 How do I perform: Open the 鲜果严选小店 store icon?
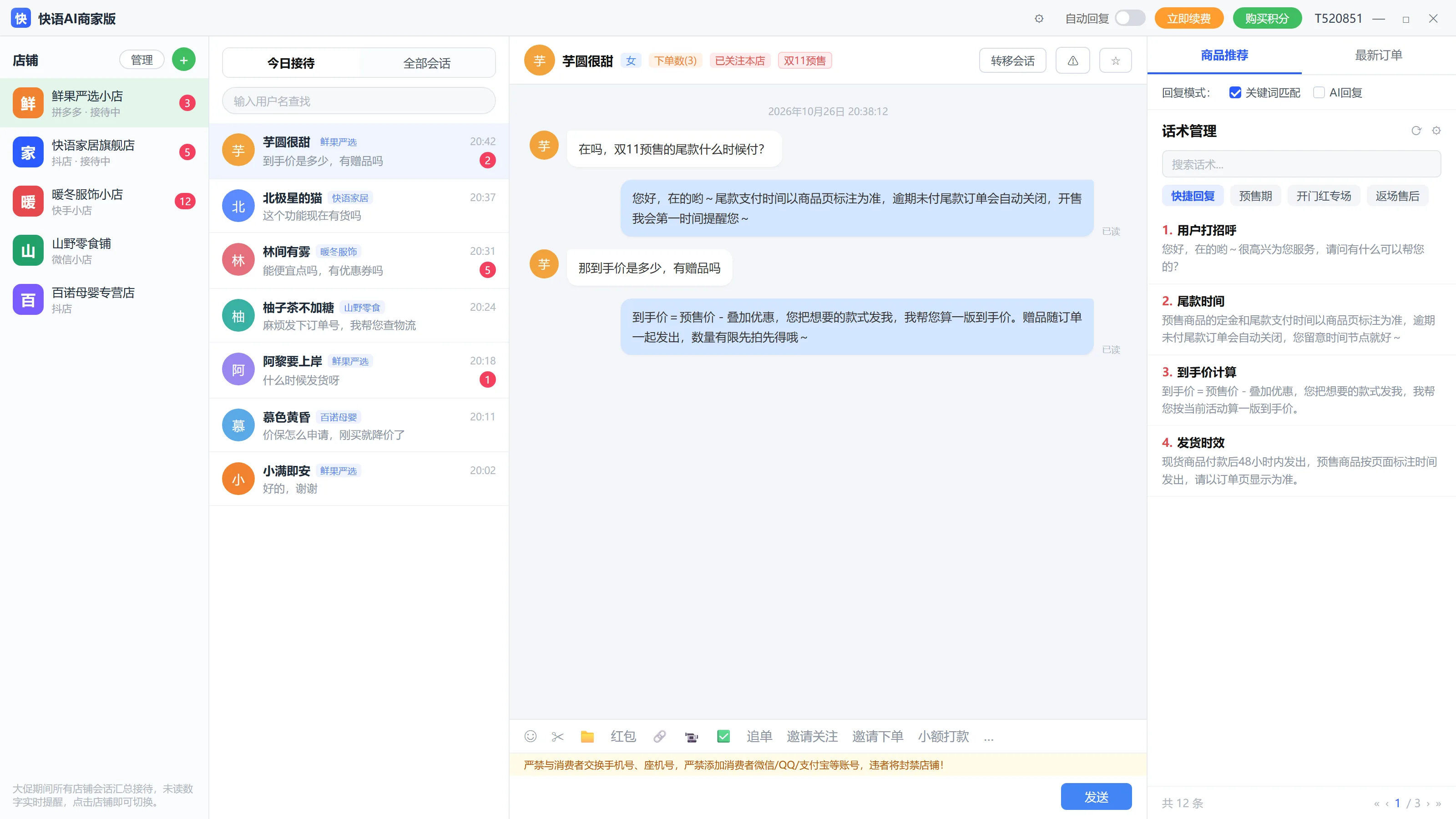[28, 103]
